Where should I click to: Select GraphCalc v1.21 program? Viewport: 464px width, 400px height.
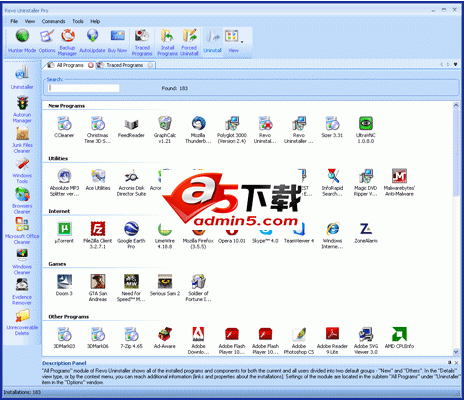(165, 130)
